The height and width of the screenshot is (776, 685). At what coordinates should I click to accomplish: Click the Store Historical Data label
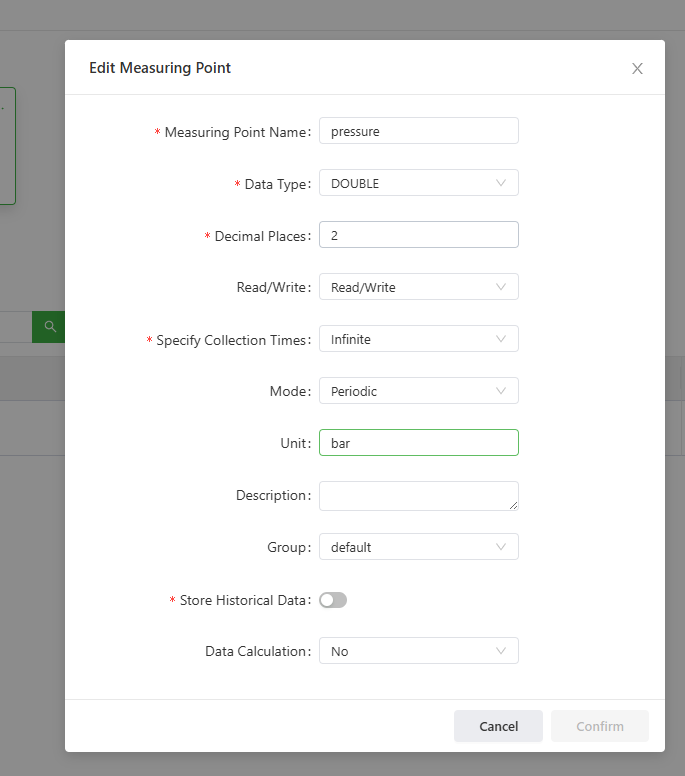click(x=245, y=600)
